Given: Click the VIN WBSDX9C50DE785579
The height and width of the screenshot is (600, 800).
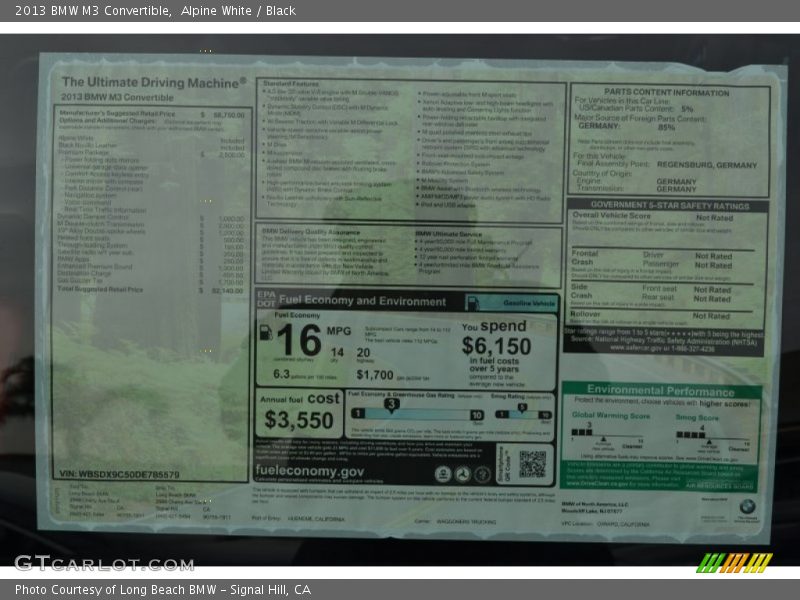Looking at the screenshot, I should (x=119, y=474).
